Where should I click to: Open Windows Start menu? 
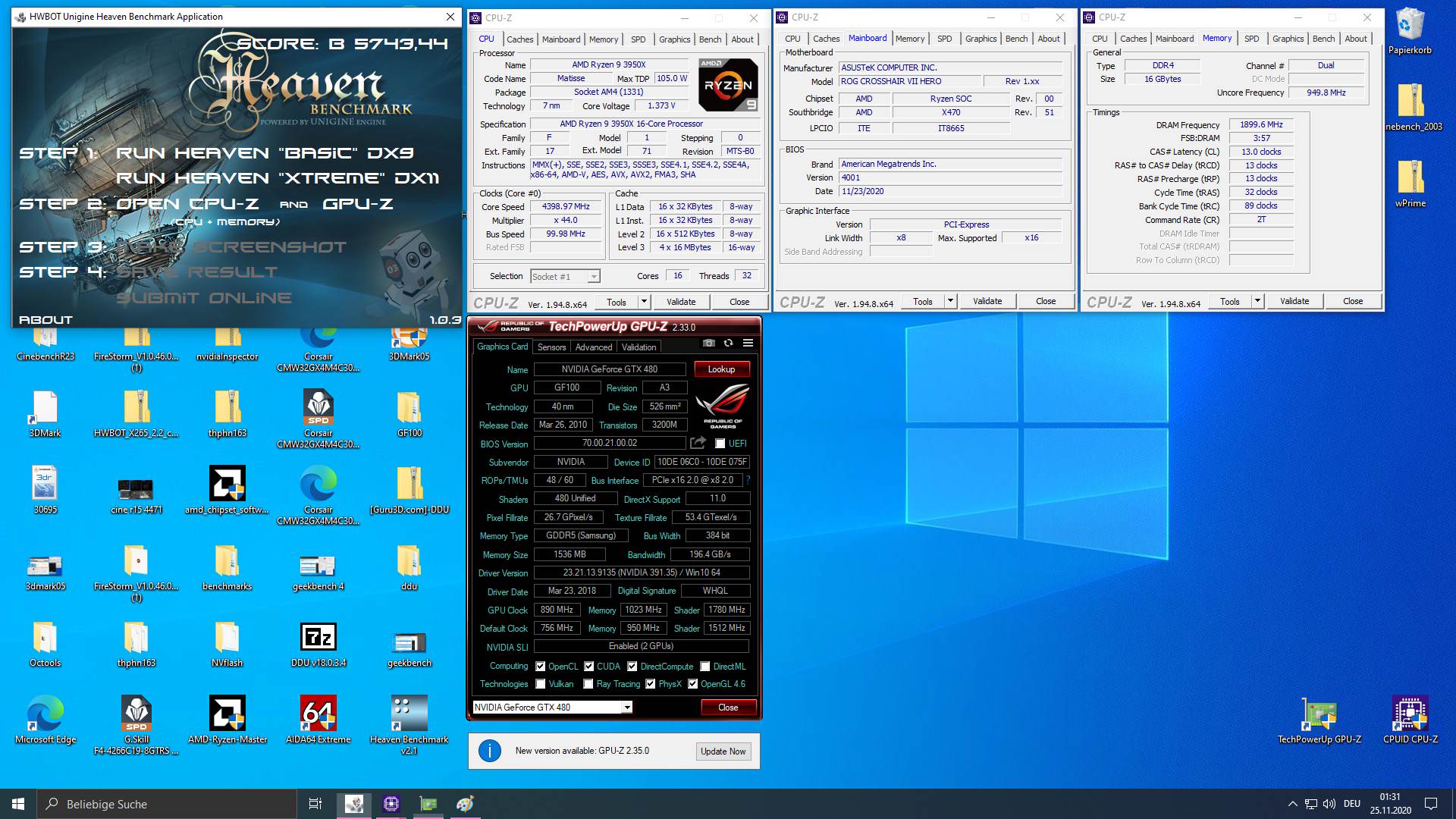pos(18,804)
